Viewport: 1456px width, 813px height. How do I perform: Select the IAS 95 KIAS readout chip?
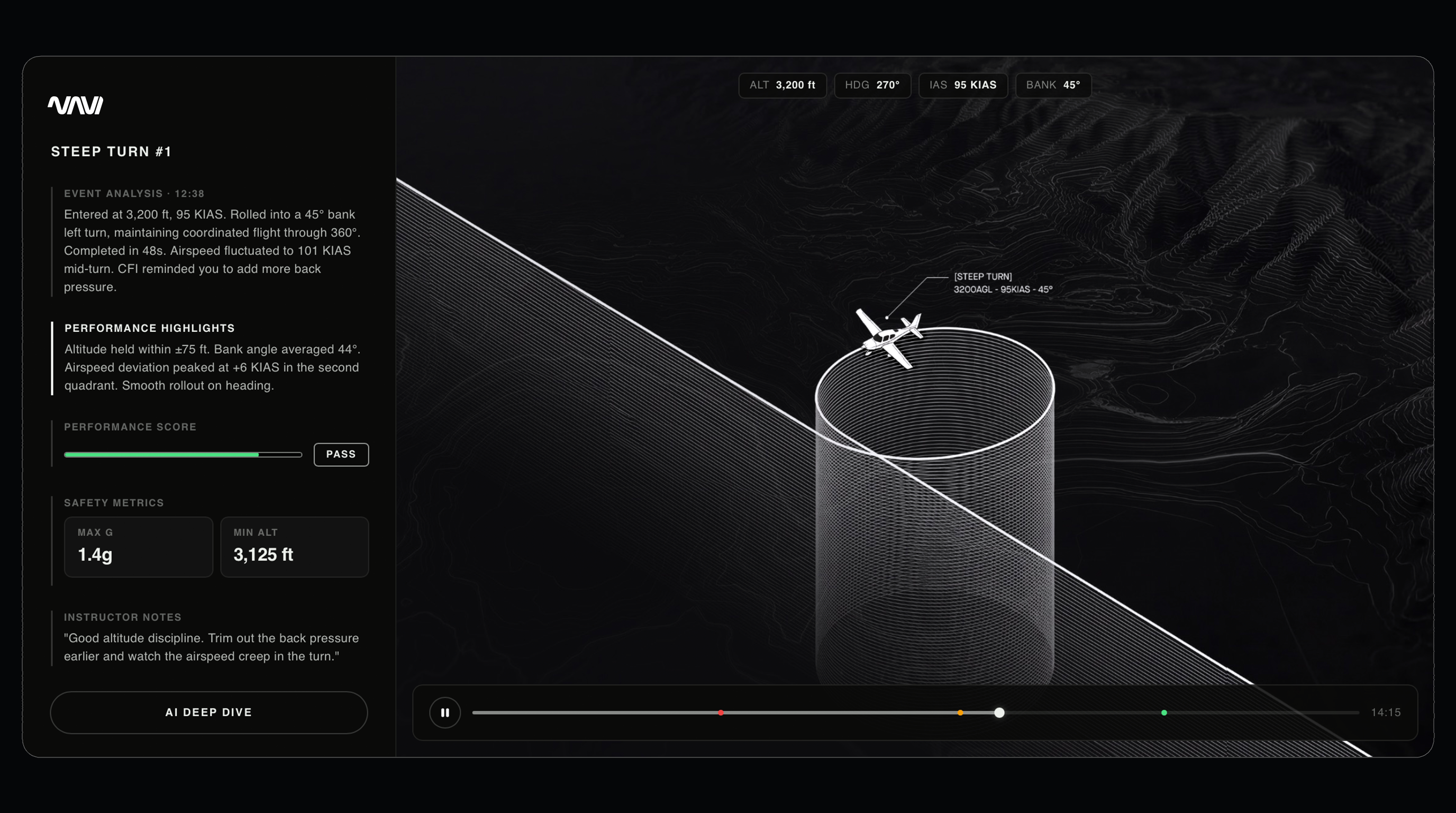962,85
